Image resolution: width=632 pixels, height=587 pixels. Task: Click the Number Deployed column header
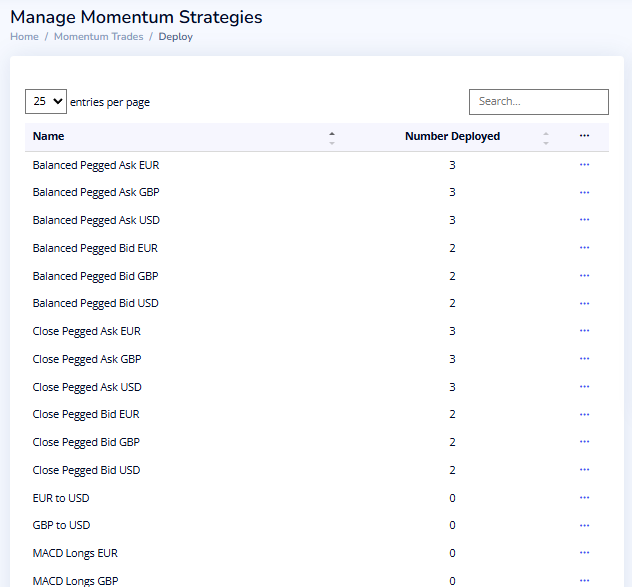(x=452, y=137)
